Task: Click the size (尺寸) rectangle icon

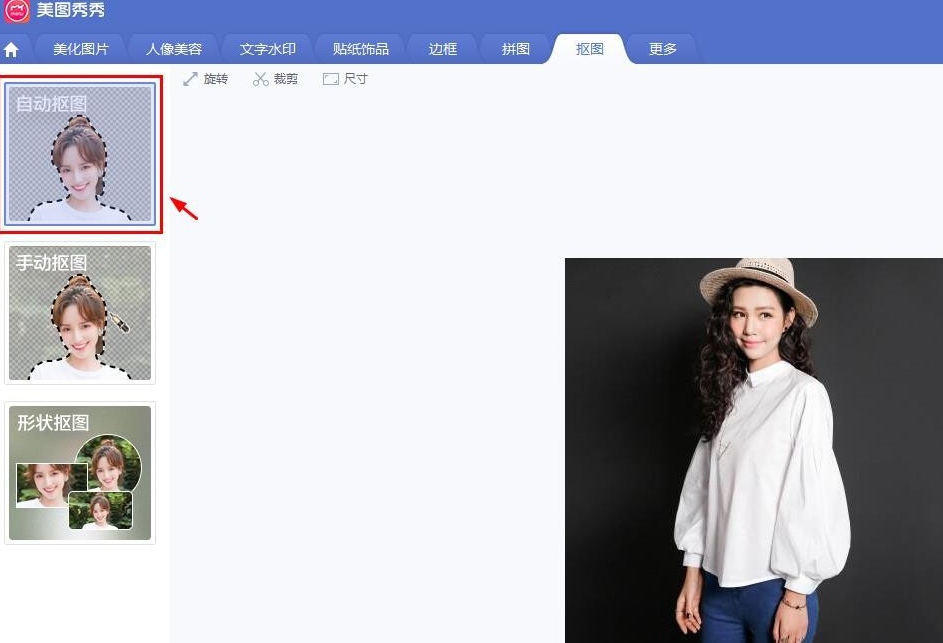Action: [331, 79]
